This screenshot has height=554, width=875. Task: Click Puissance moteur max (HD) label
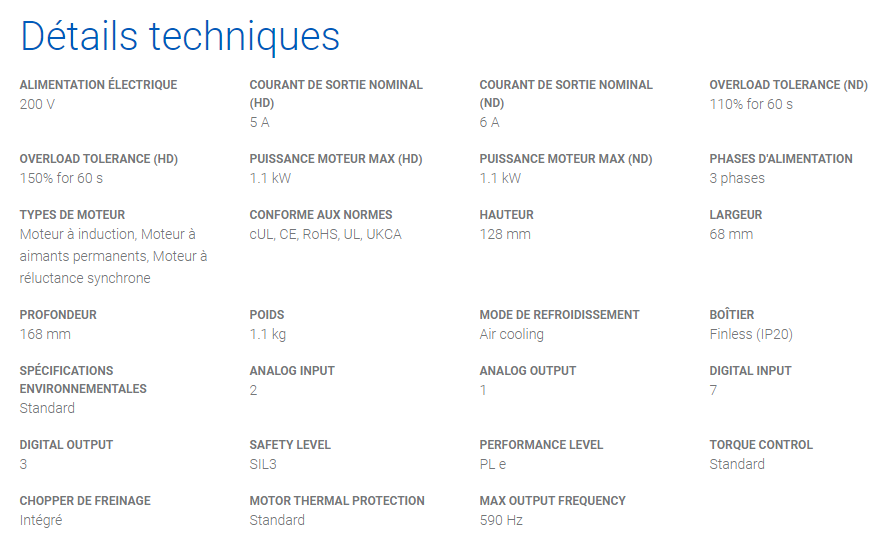[336, 159]
